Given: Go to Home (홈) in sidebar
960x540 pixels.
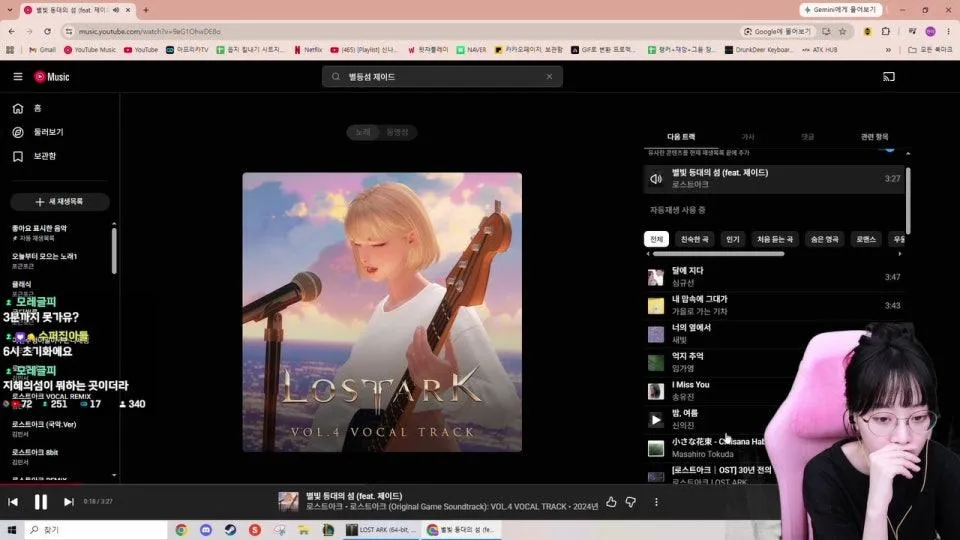Looking at the screenshot, I should coord(28,108).
